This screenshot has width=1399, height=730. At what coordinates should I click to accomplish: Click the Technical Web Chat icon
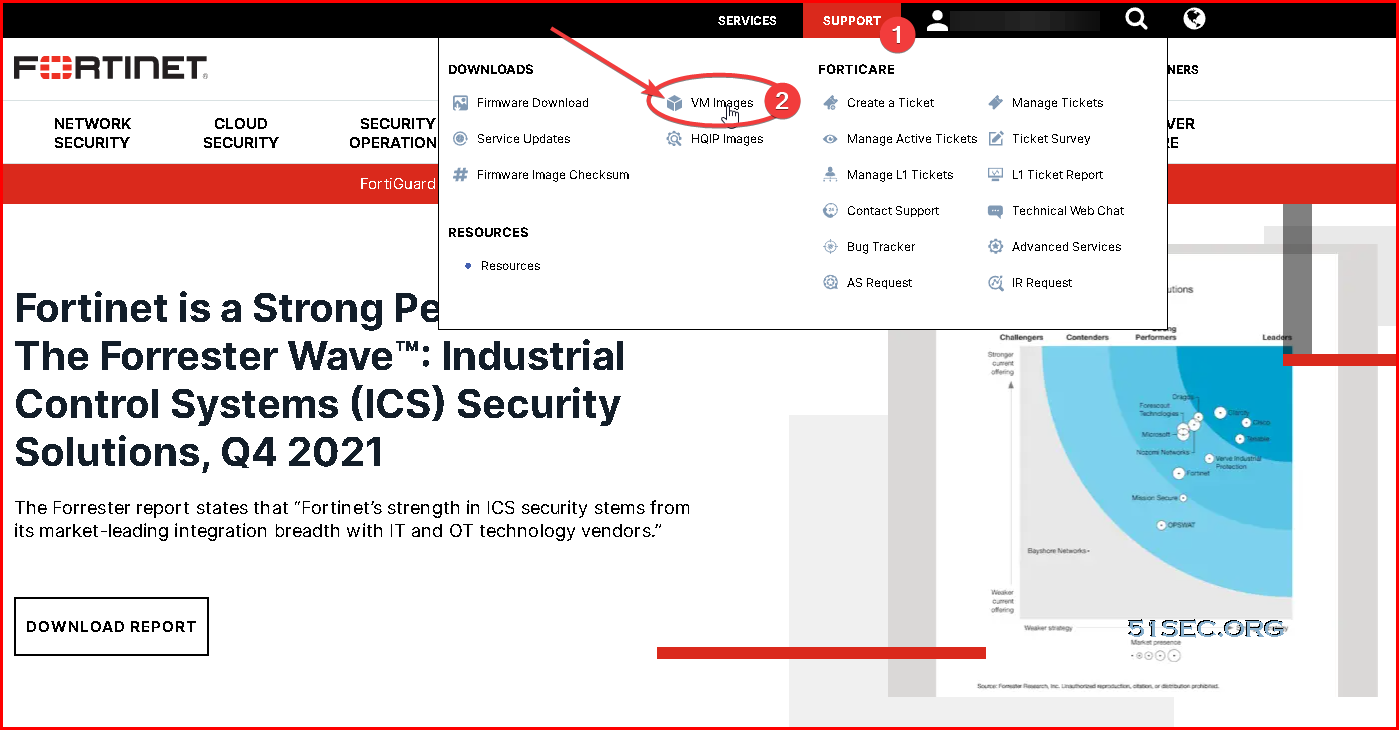click(995, 211)
